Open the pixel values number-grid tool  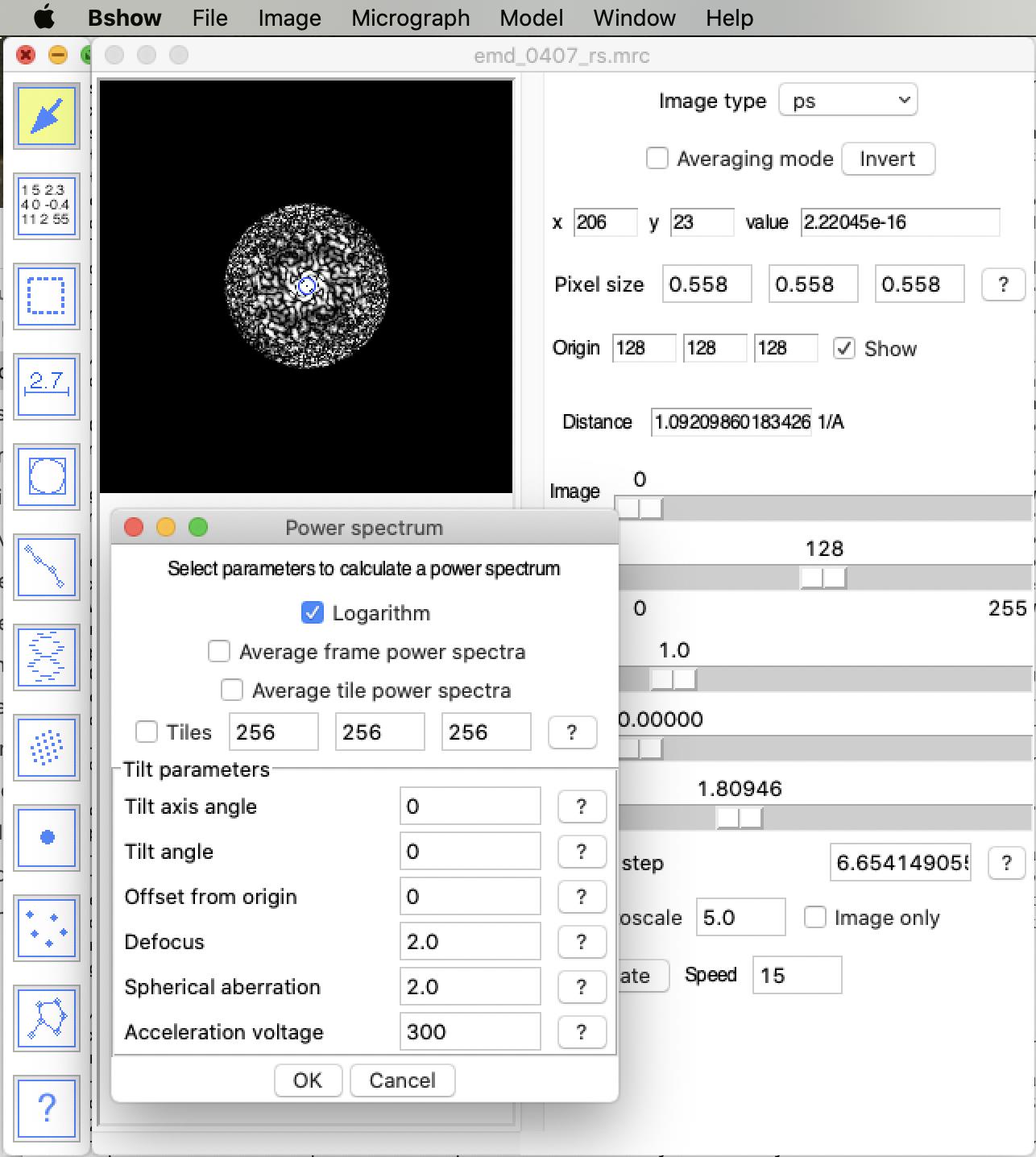coord(48,206)
